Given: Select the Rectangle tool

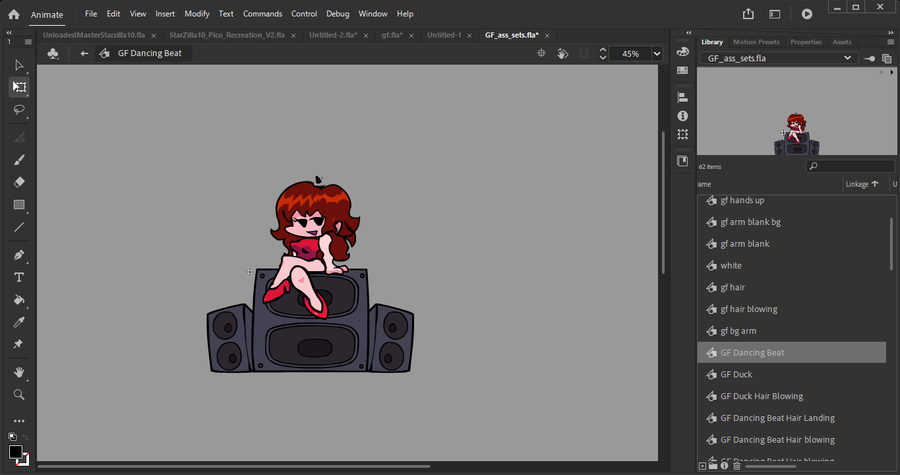Looking at the screenshot, I should click(19, 205).
